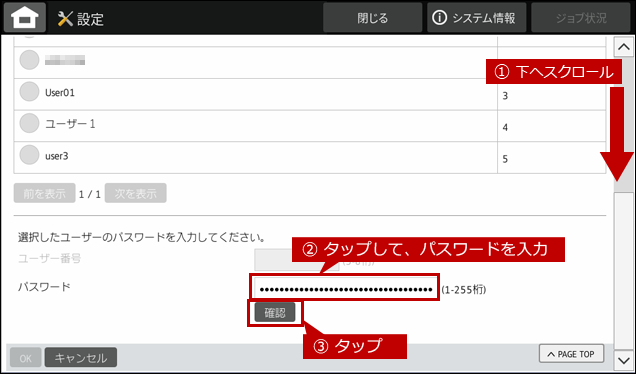This screenshot has width=636, height=374.
Task: Tap the 確認 confirm button
Action: tap(275, 313)
